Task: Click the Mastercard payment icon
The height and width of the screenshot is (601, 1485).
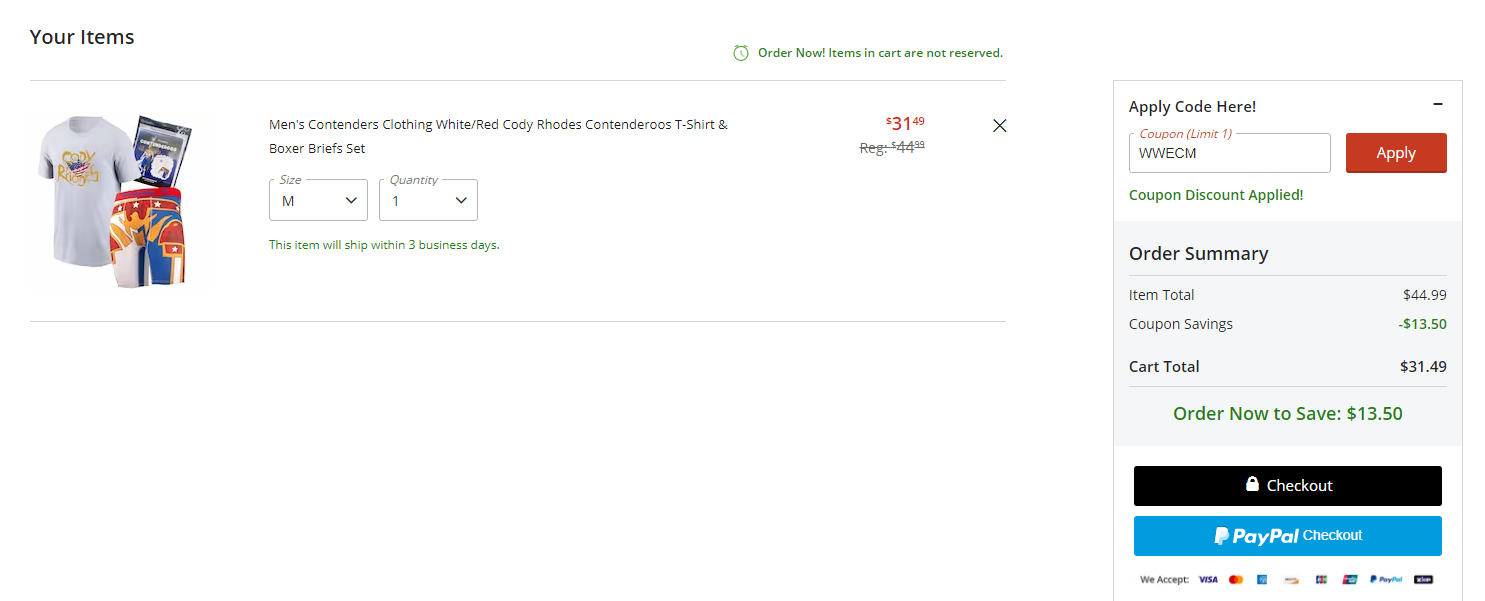Action: 1236,579
